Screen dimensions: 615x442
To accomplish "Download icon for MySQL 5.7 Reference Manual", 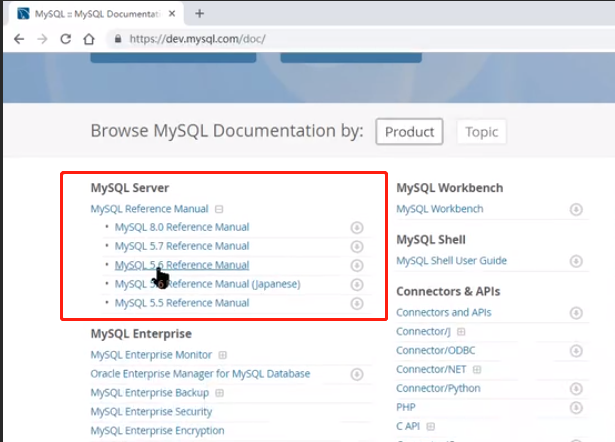I will 357,246.
